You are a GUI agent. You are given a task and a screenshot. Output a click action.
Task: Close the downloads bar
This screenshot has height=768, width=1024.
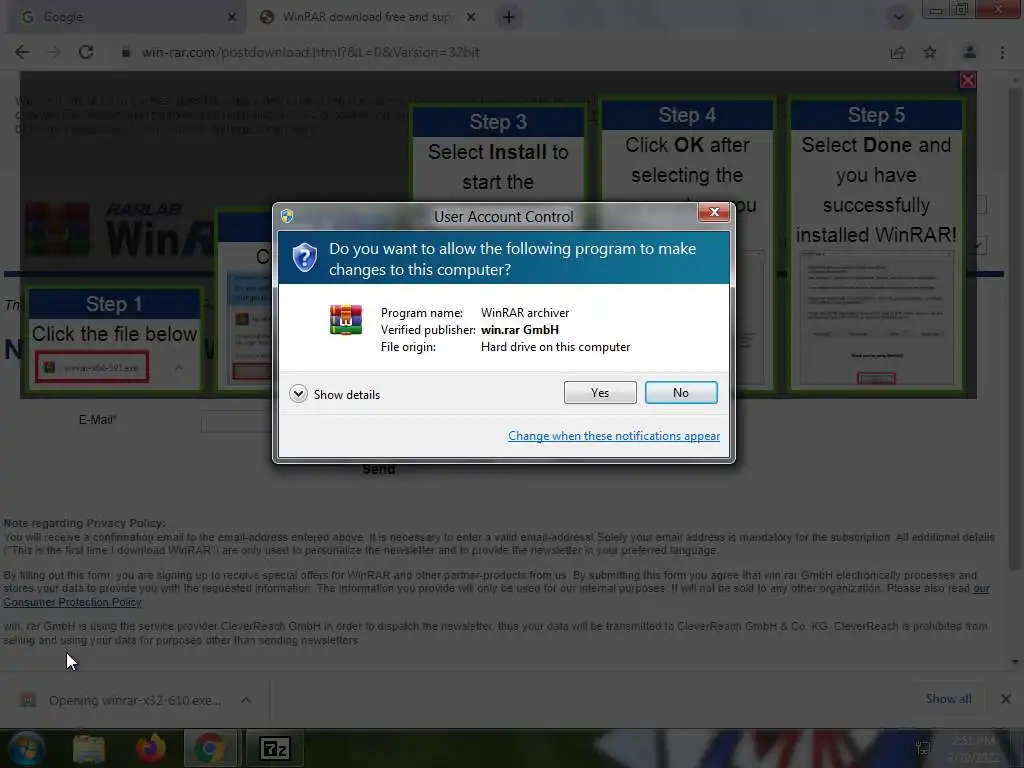coord(1006,699)
